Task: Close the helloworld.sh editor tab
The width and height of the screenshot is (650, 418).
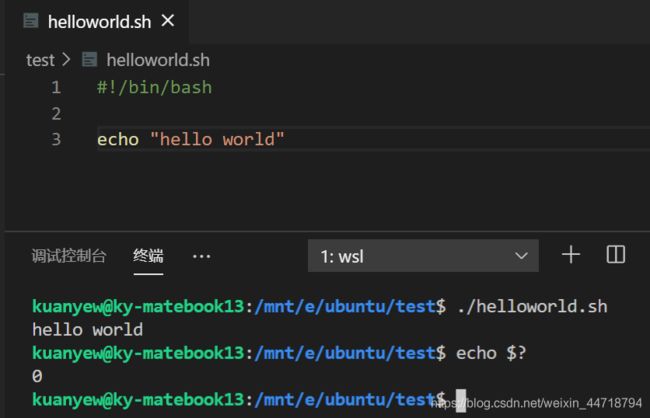Action: (x=168, y=20)
